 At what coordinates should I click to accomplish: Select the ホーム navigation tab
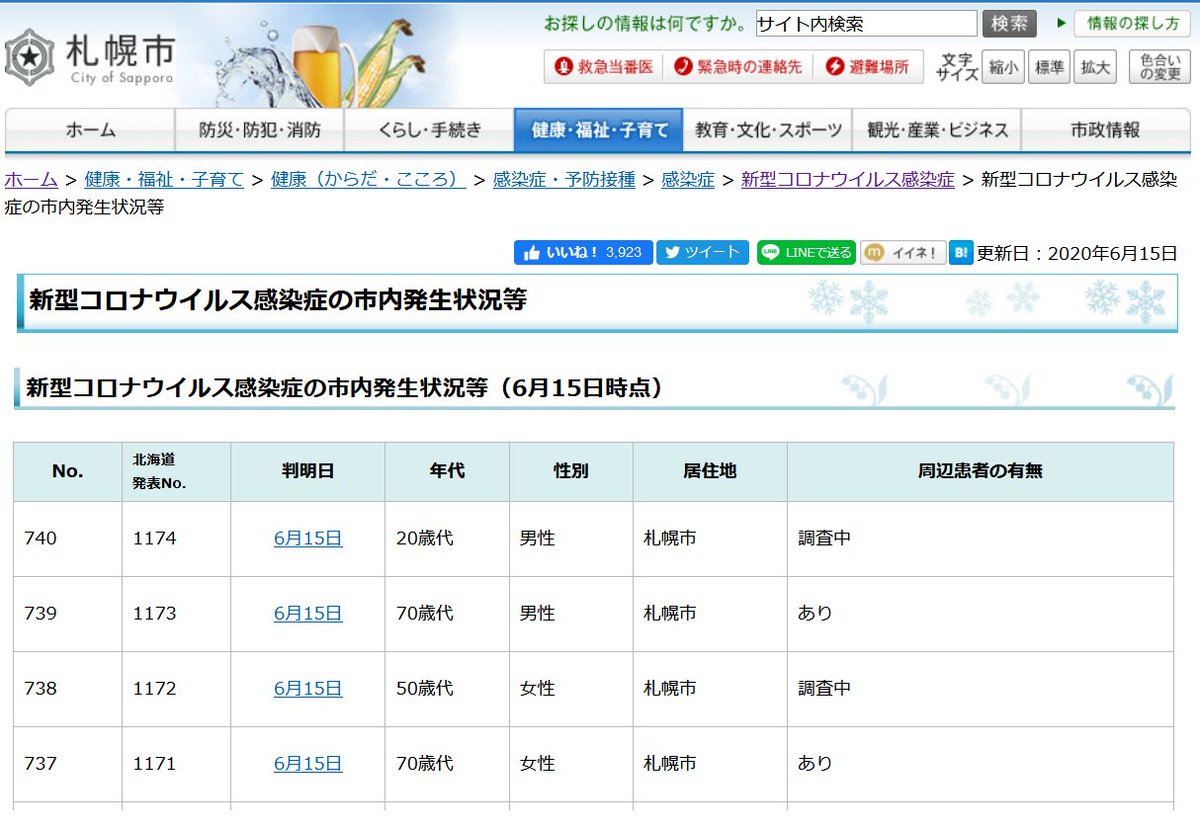tap(90, 130)
